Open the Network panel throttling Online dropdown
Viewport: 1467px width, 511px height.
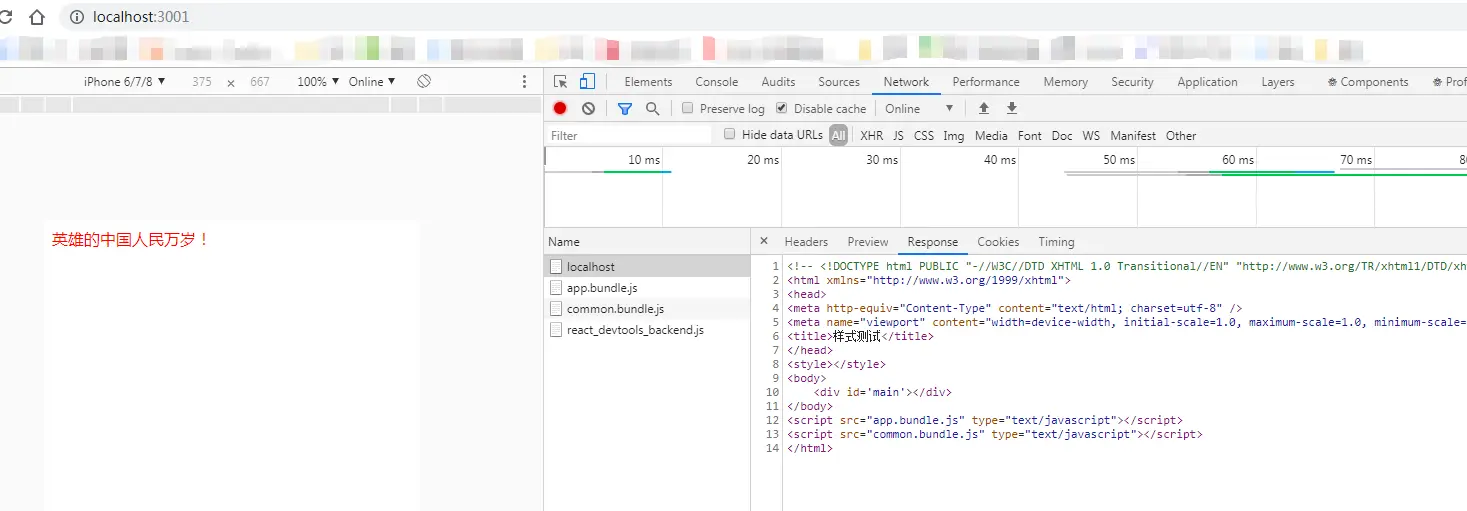tap(919, 108)
